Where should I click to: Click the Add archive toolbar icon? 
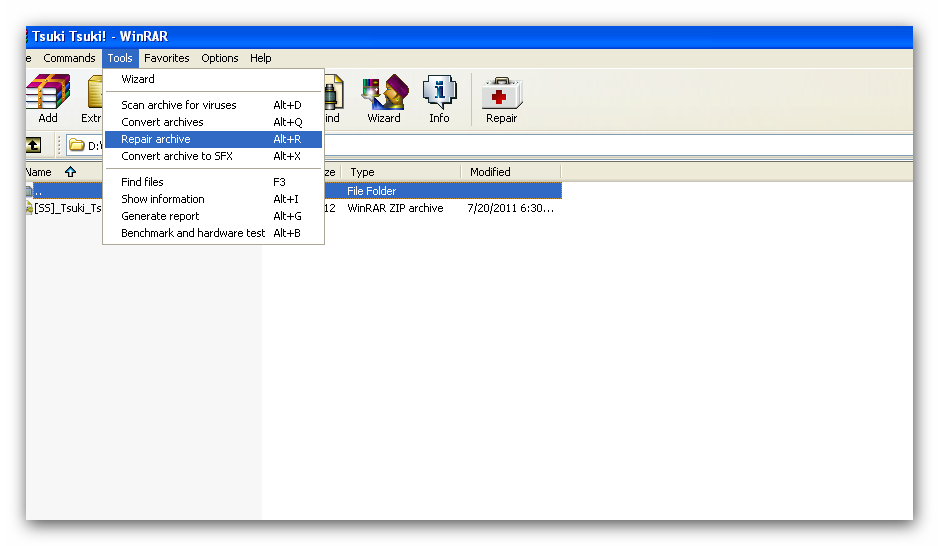pos(48,99)
